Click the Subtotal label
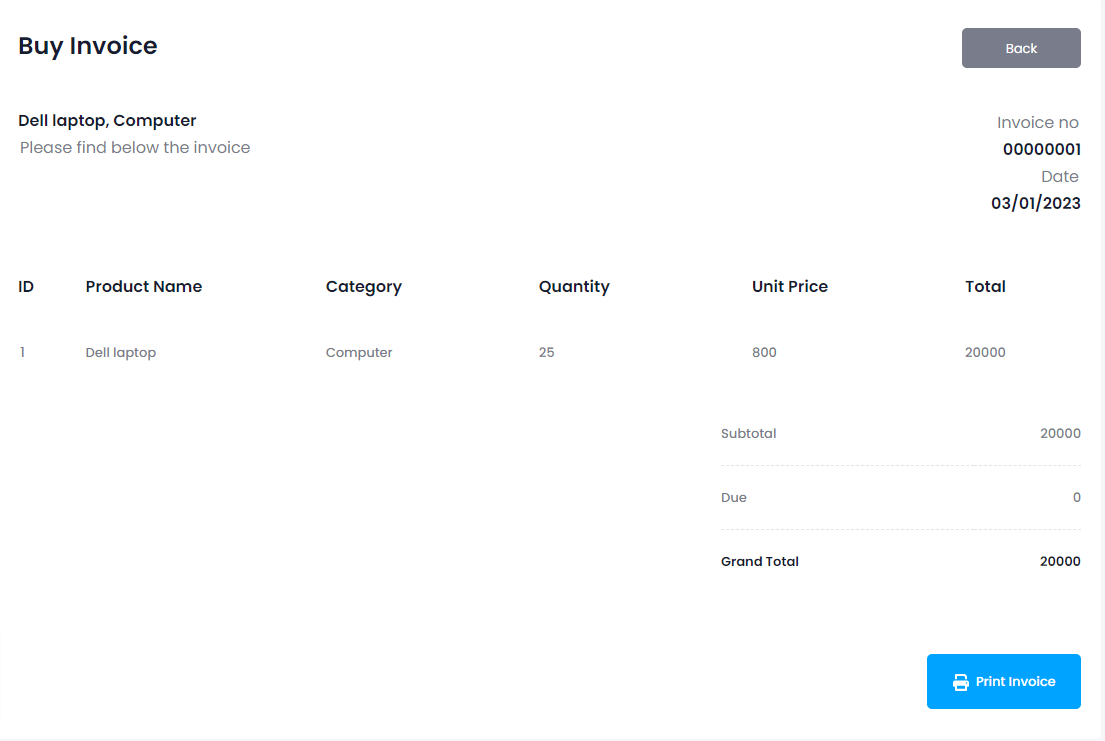Screen dimensions: 1105x741 click(x=748, y=434)
